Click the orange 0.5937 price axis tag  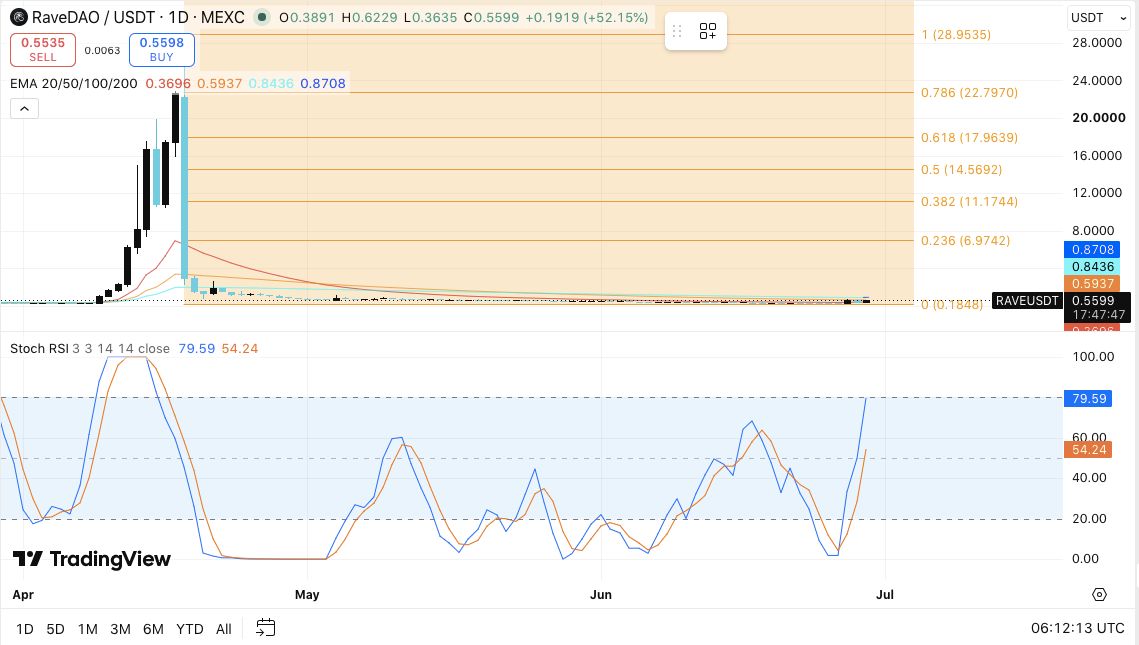[1092, 283]
